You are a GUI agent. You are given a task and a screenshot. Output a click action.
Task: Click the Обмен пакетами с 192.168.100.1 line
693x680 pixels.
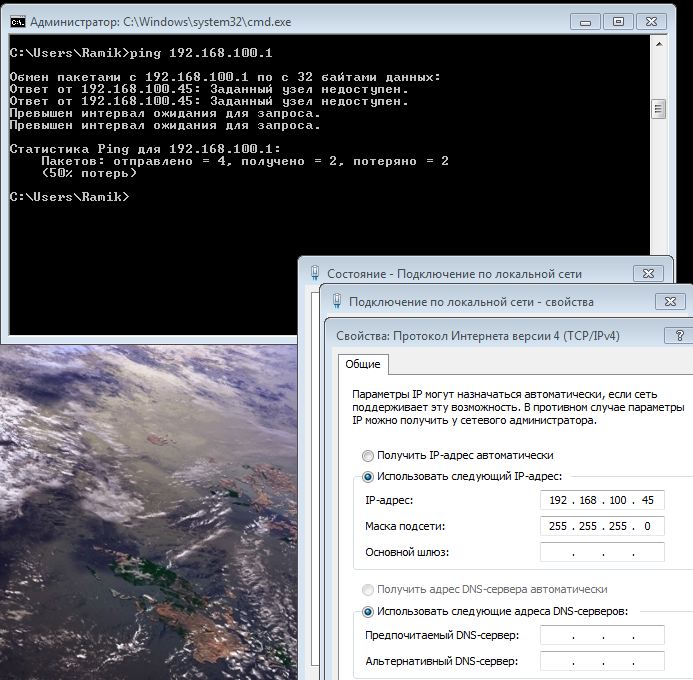tap(225, 77)
